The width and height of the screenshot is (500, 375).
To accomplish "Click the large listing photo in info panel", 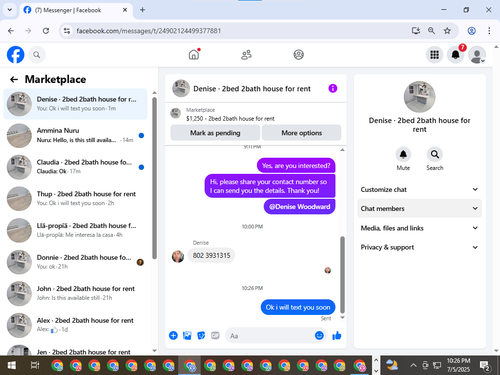I will (x=419, y=97).
